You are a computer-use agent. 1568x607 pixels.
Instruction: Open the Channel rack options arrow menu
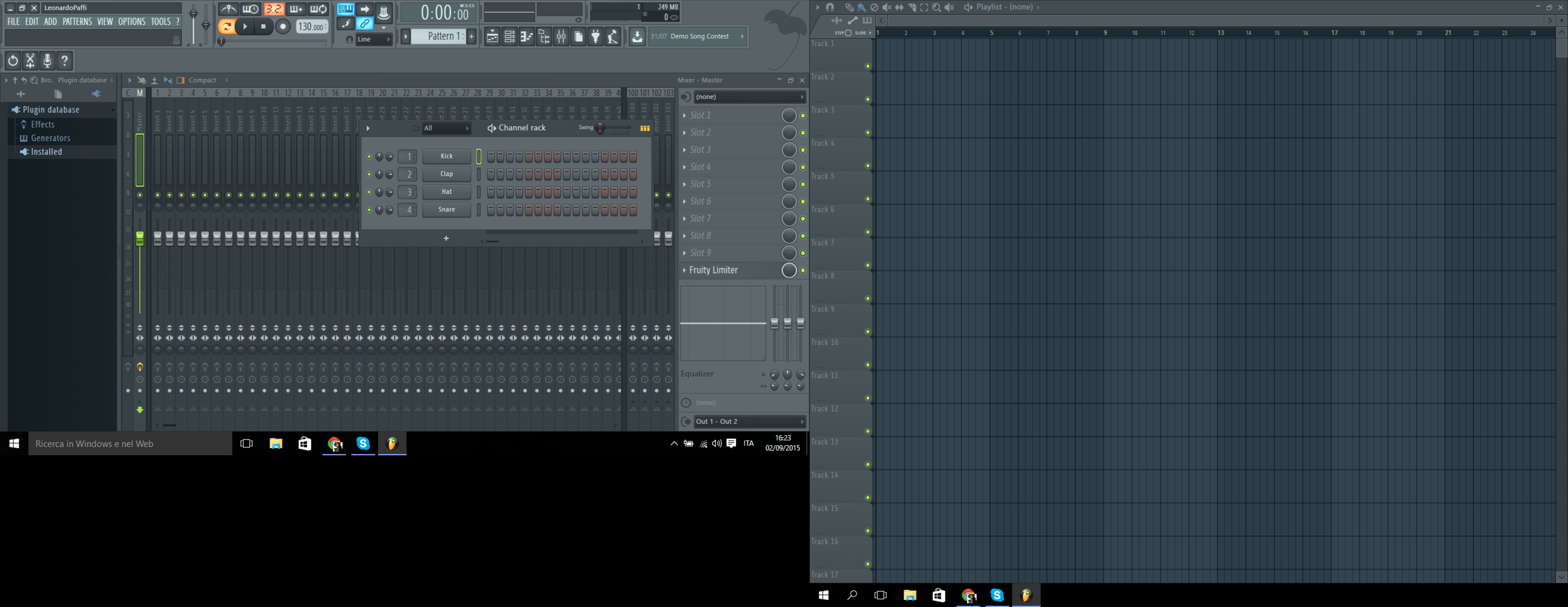point(368,128)
